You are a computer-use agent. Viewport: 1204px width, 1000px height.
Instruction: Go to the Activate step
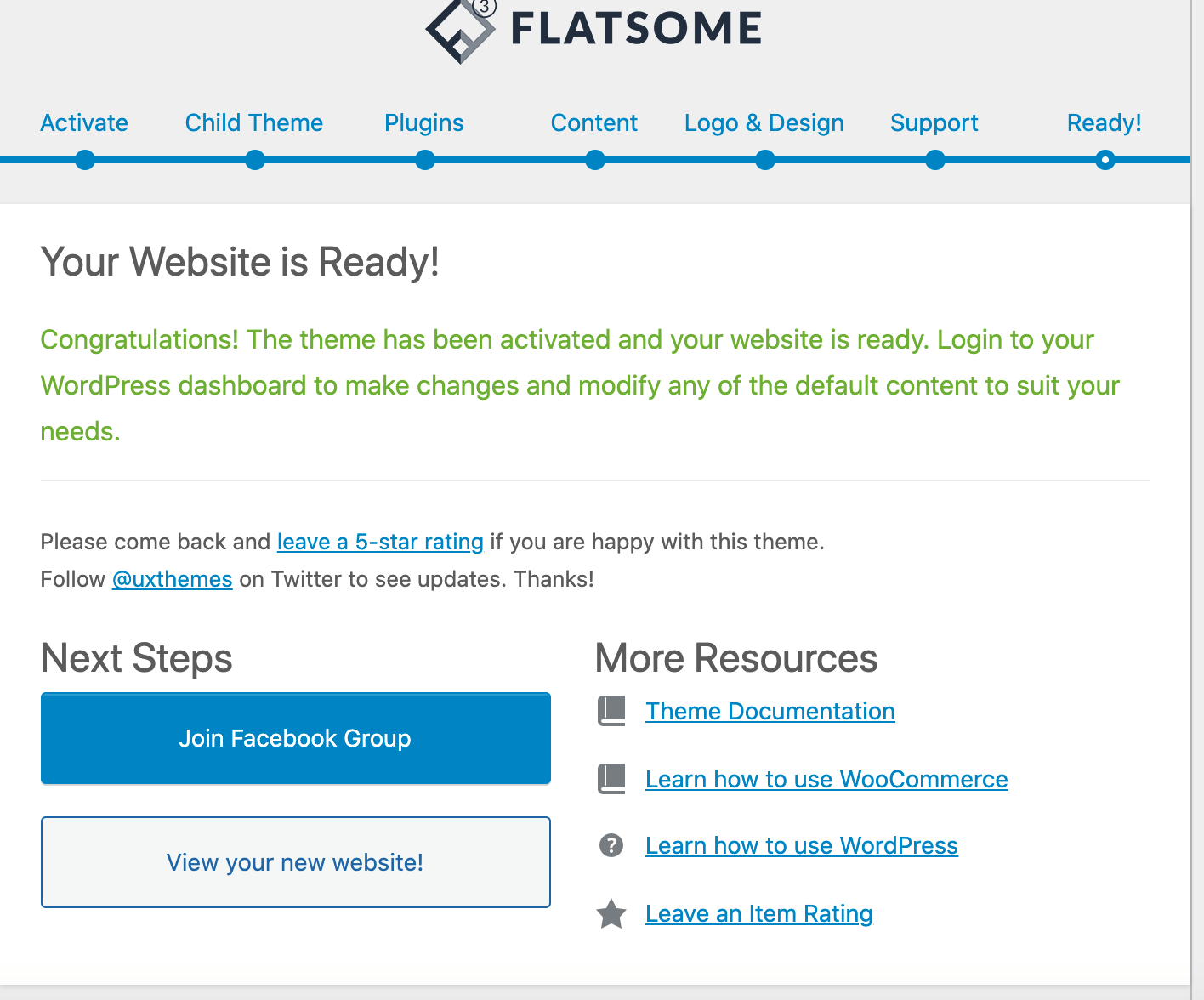[84, 123]
